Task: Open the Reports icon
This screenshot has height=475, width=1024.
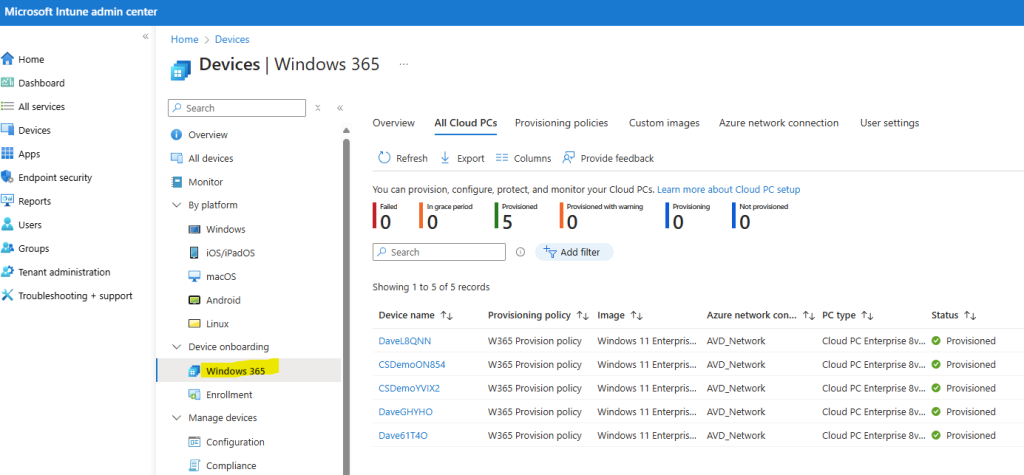Action: (8, 201)
